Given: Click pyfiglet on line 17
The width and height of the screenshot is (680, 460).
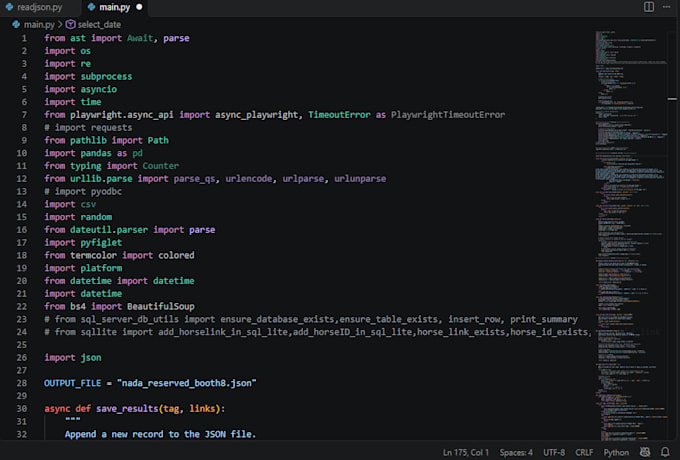Looking at the screenshot, I should click(x=101, y=243).
